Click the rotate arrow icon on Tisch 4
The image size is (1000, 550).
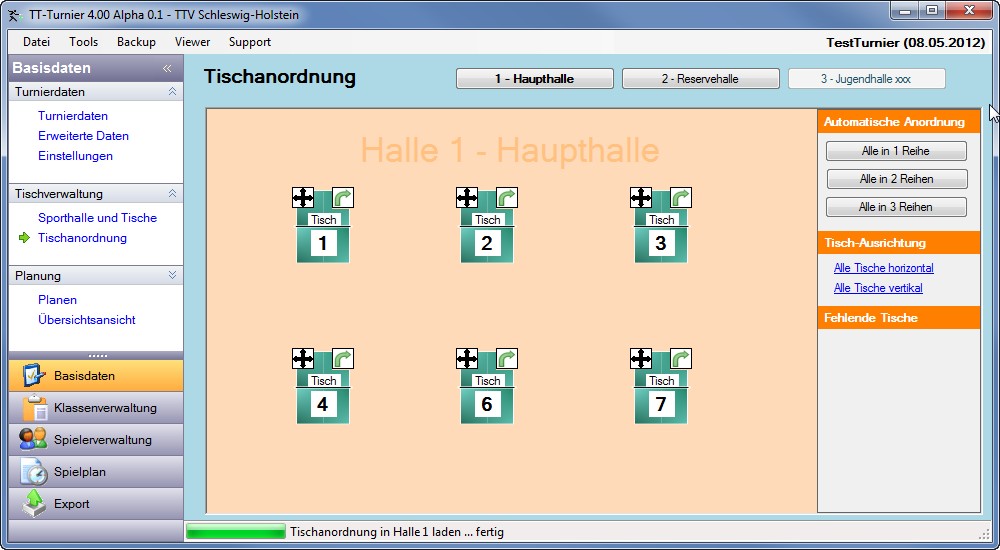[343, 359]
